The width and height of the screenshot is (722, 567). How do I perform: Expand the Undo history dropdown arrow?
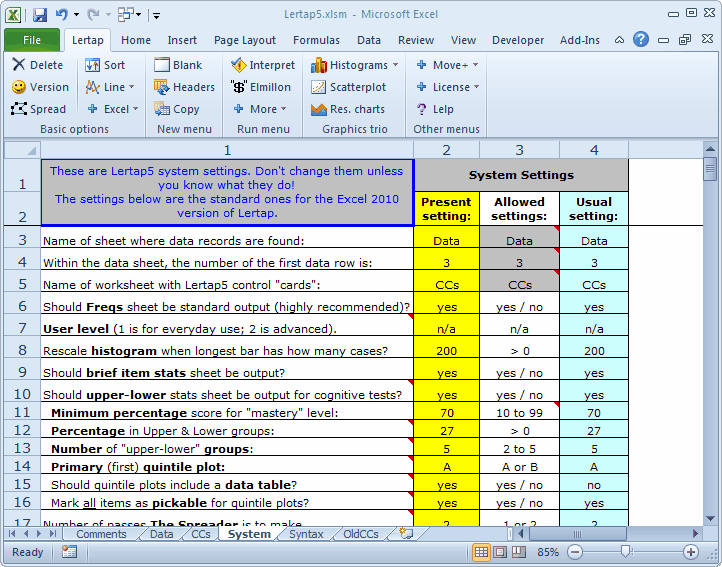(76, 15)
